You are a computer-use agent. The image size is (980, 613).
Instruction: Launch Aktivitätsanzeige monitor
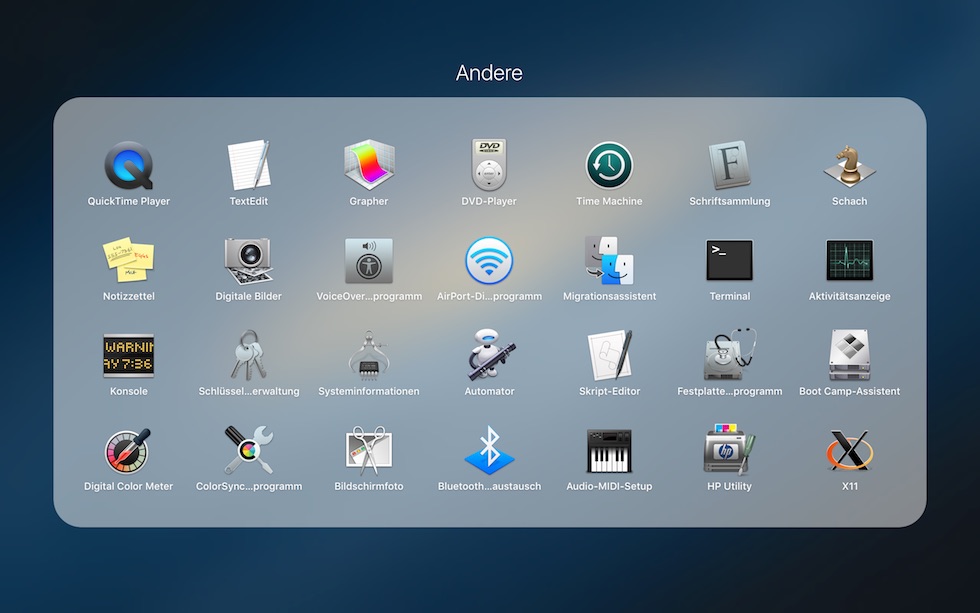click(x=849, y=260)
